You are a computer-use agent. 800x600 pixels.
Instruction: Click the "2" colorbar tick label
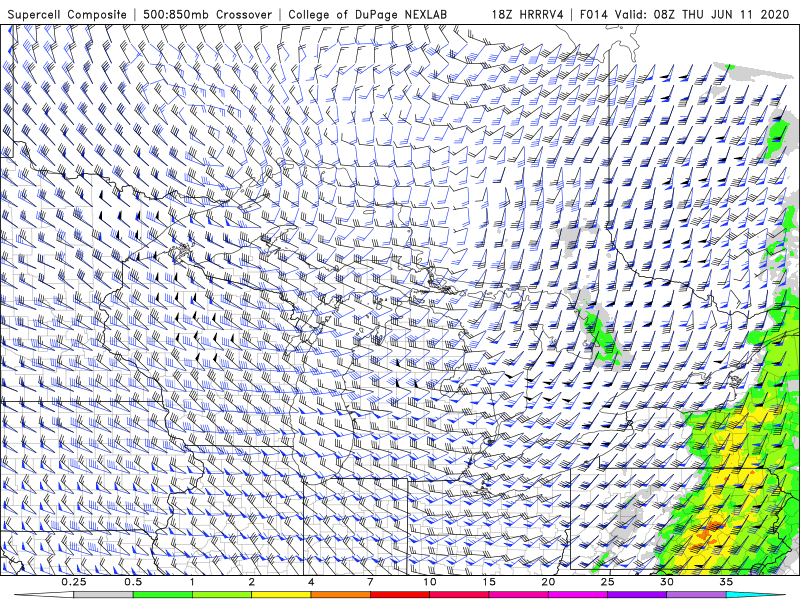point(252,582)
